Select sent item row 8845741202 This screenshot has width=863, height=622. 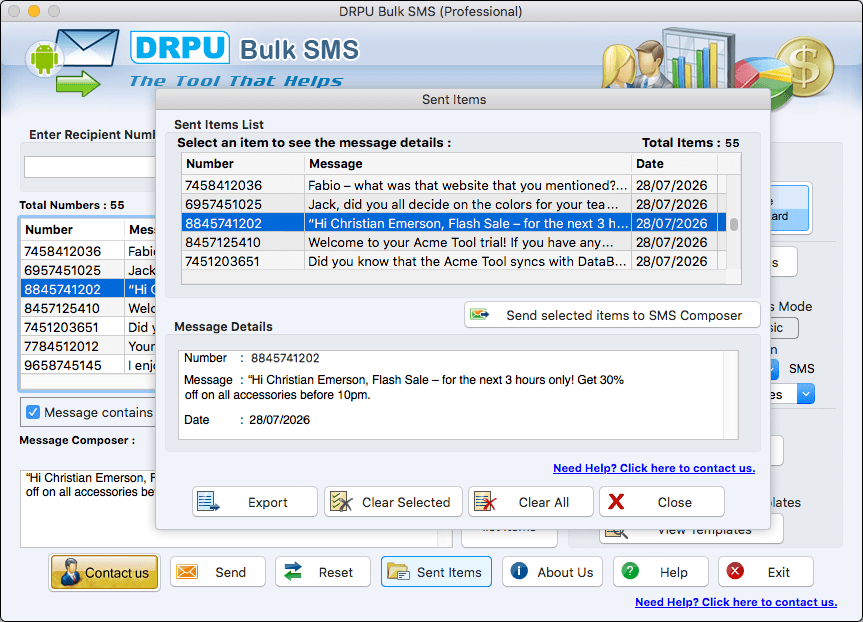(454, 223)
